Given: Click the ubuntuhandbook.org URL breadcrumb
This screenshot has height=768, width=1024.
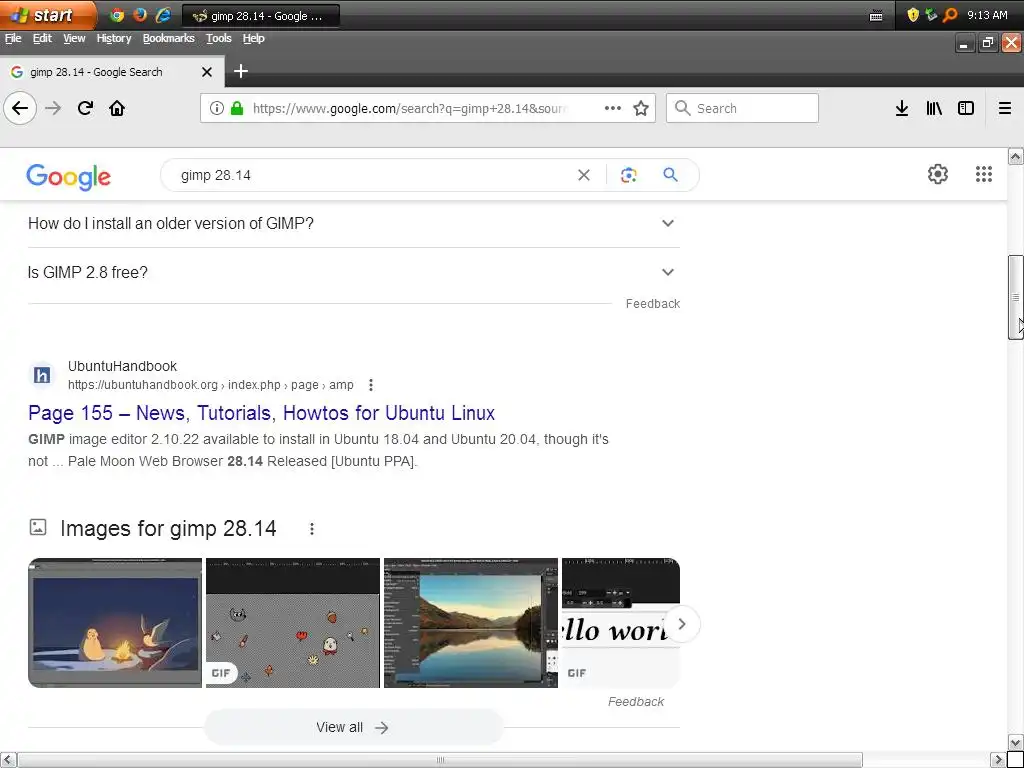Looking at the screenshot, I should (x=210, y=385).
